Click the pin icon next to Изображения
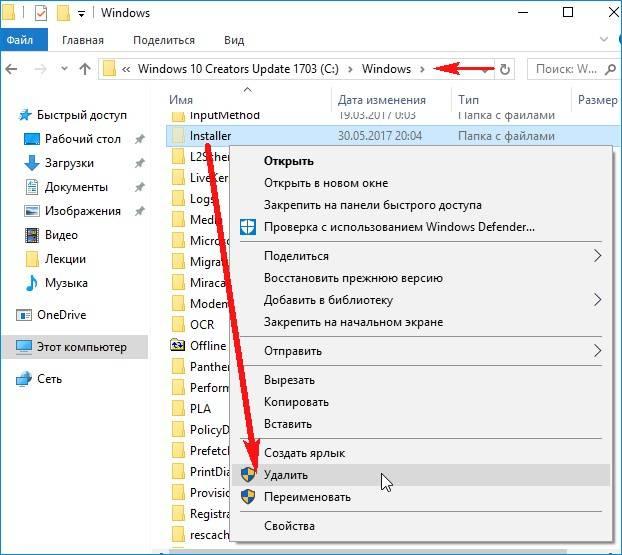622x555 pixels. pos(139,211)
